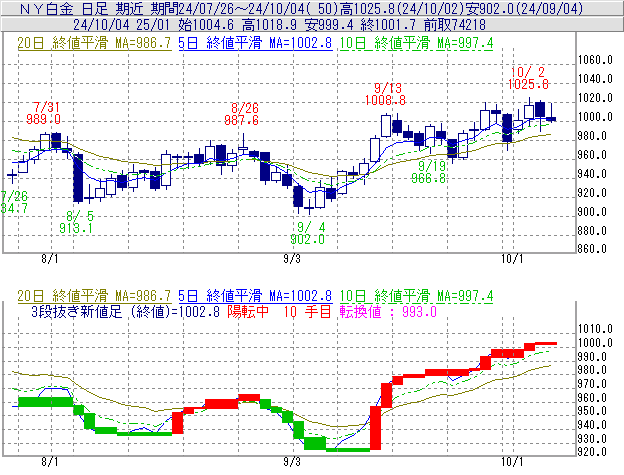Click the 10/1 date label under lower chart
624x475 pixels.
[x=512, y=462]
